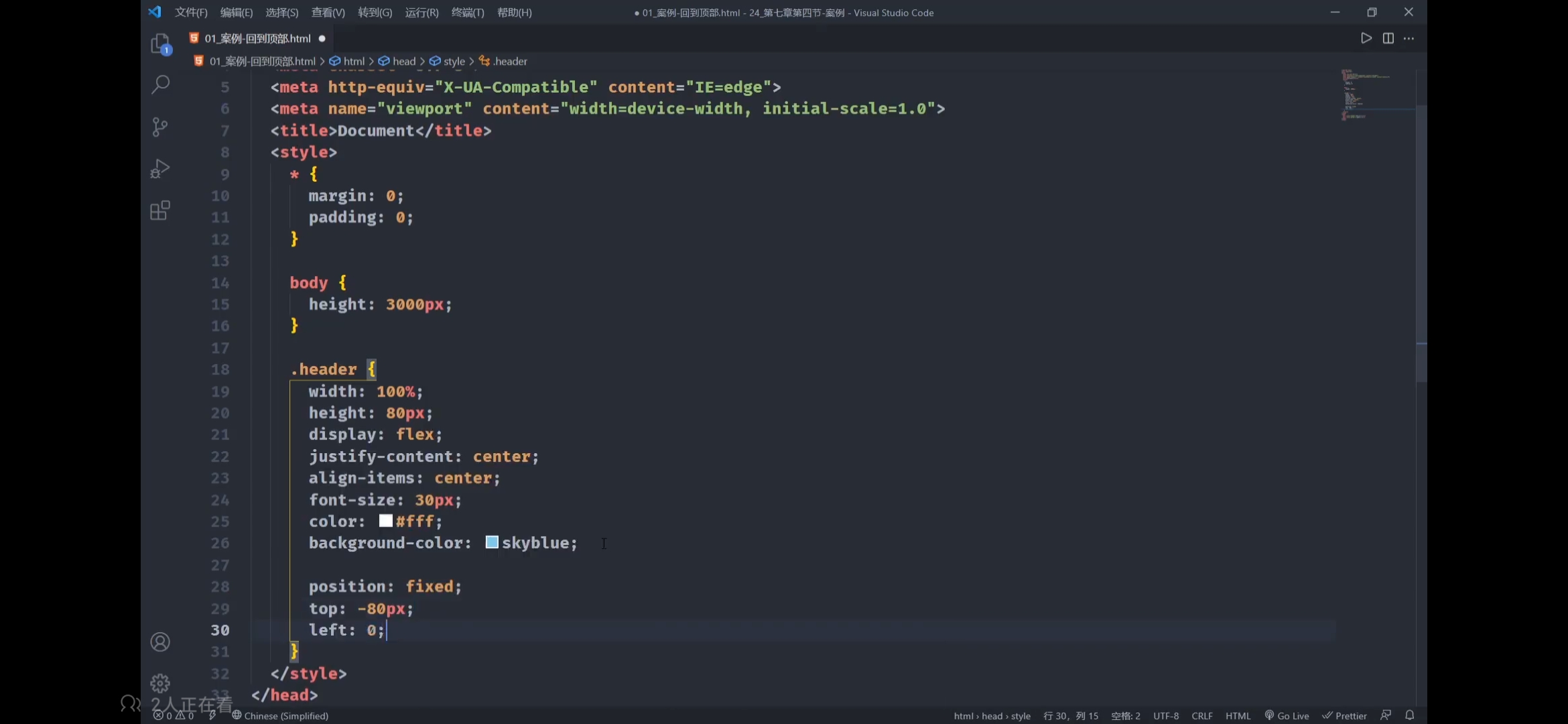Click the head breadcrumb item
This screenshot has width=1568, height=724.
tap(403, 61)
